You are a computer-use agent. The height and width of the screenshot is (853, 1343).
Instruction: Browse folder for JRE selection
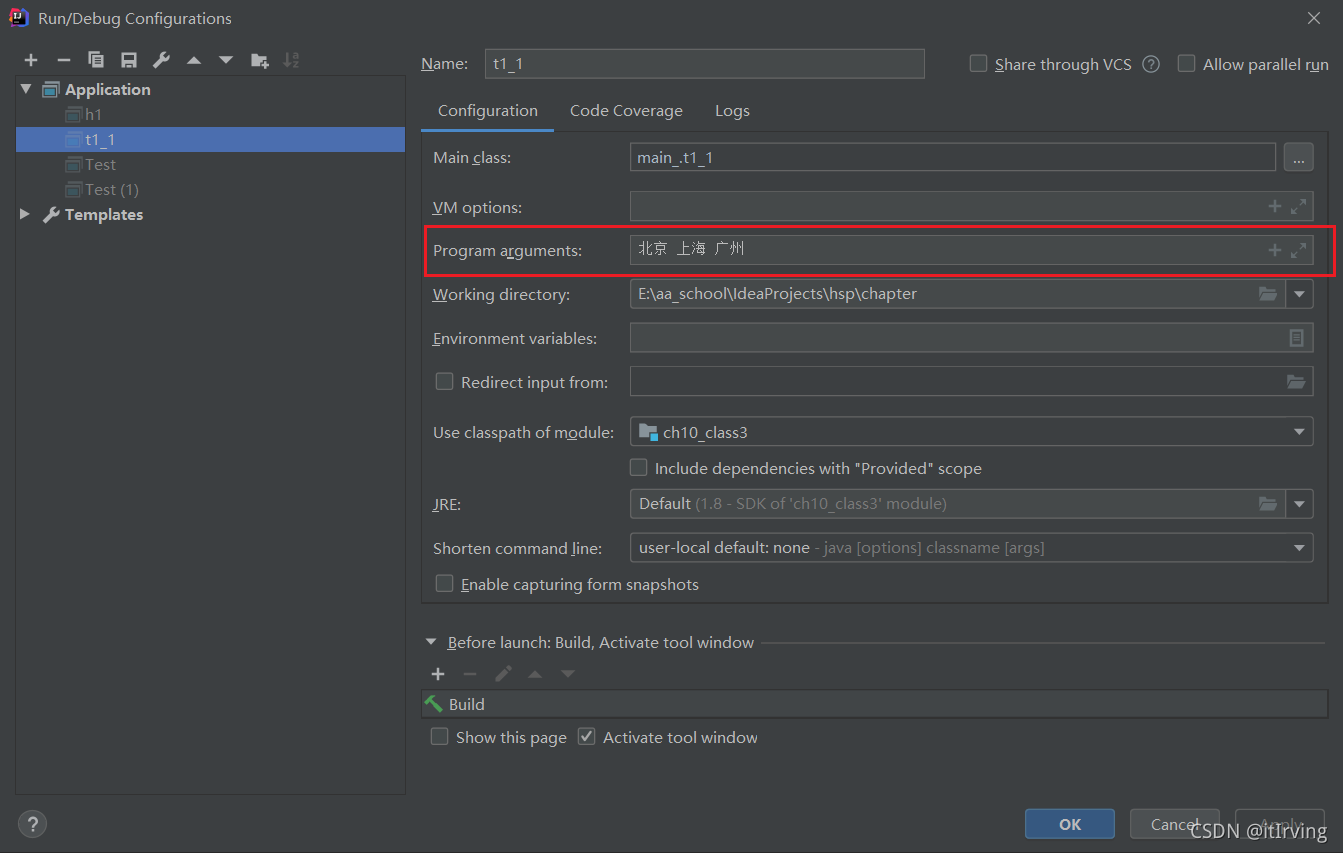[x=1268, y=503]
